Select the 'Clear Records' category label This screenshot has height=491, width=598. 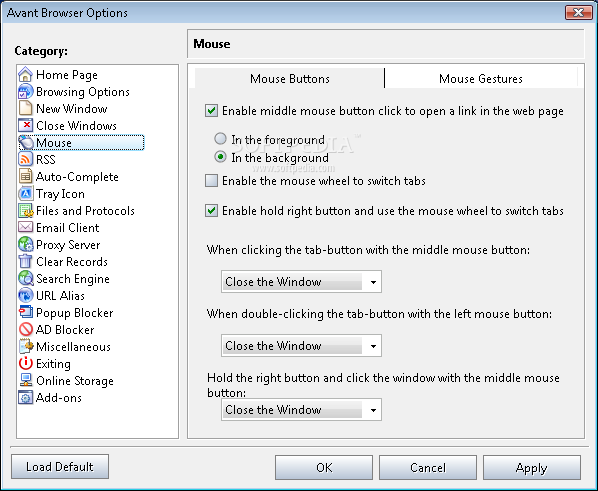(72, 262)
